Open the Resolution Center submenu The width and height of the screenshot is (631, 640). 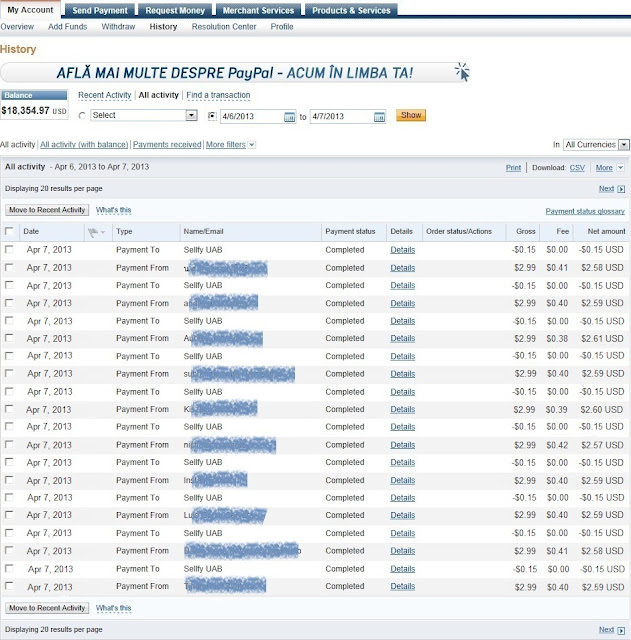coord(224,27)
